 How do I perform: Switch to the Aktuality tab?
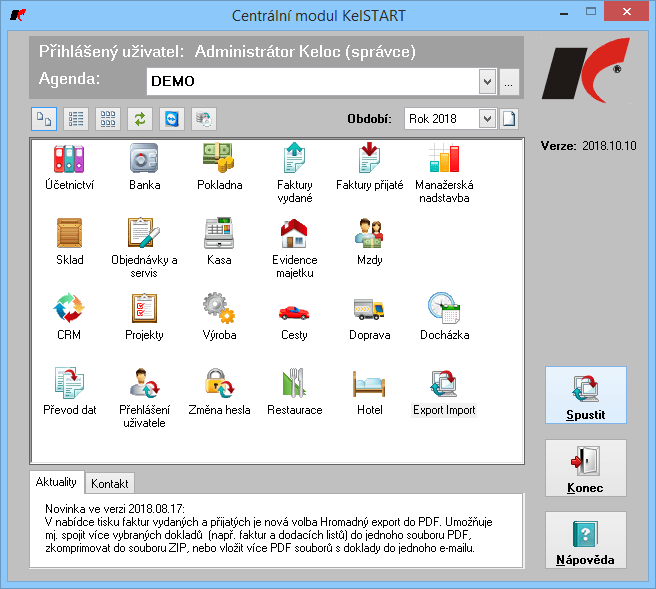click(56, 482)
